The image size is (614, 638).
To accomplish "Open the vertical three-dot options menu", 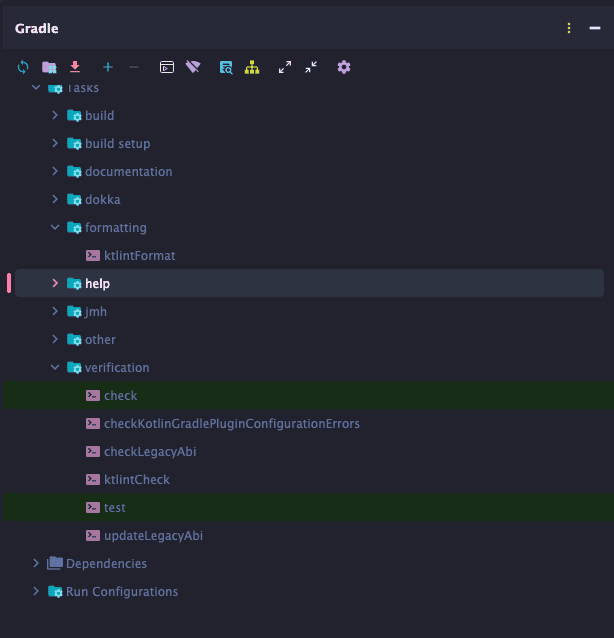I will pos(569,29).
